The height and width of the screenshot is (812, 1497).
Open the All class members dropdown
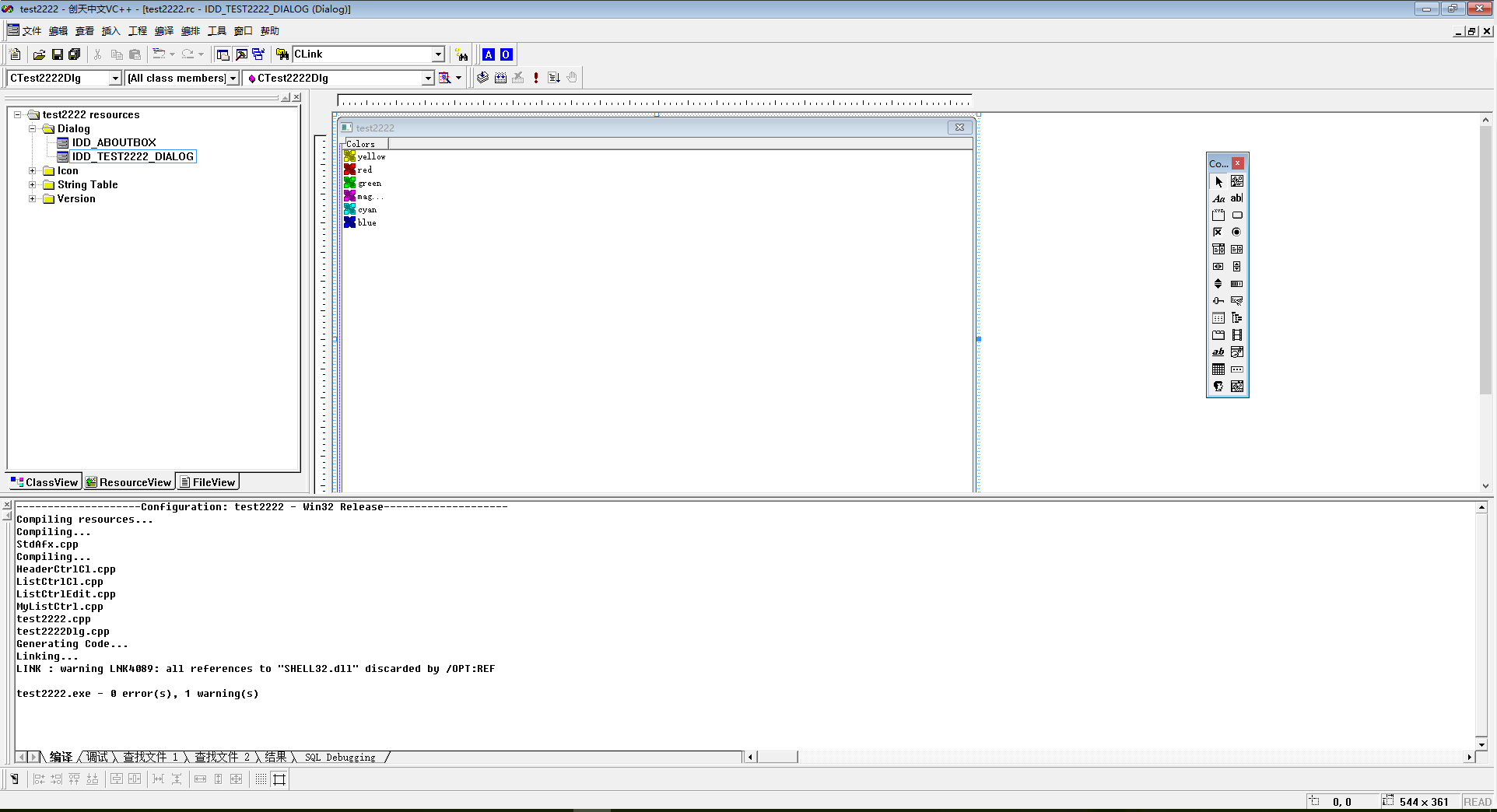tap(233, 79)
